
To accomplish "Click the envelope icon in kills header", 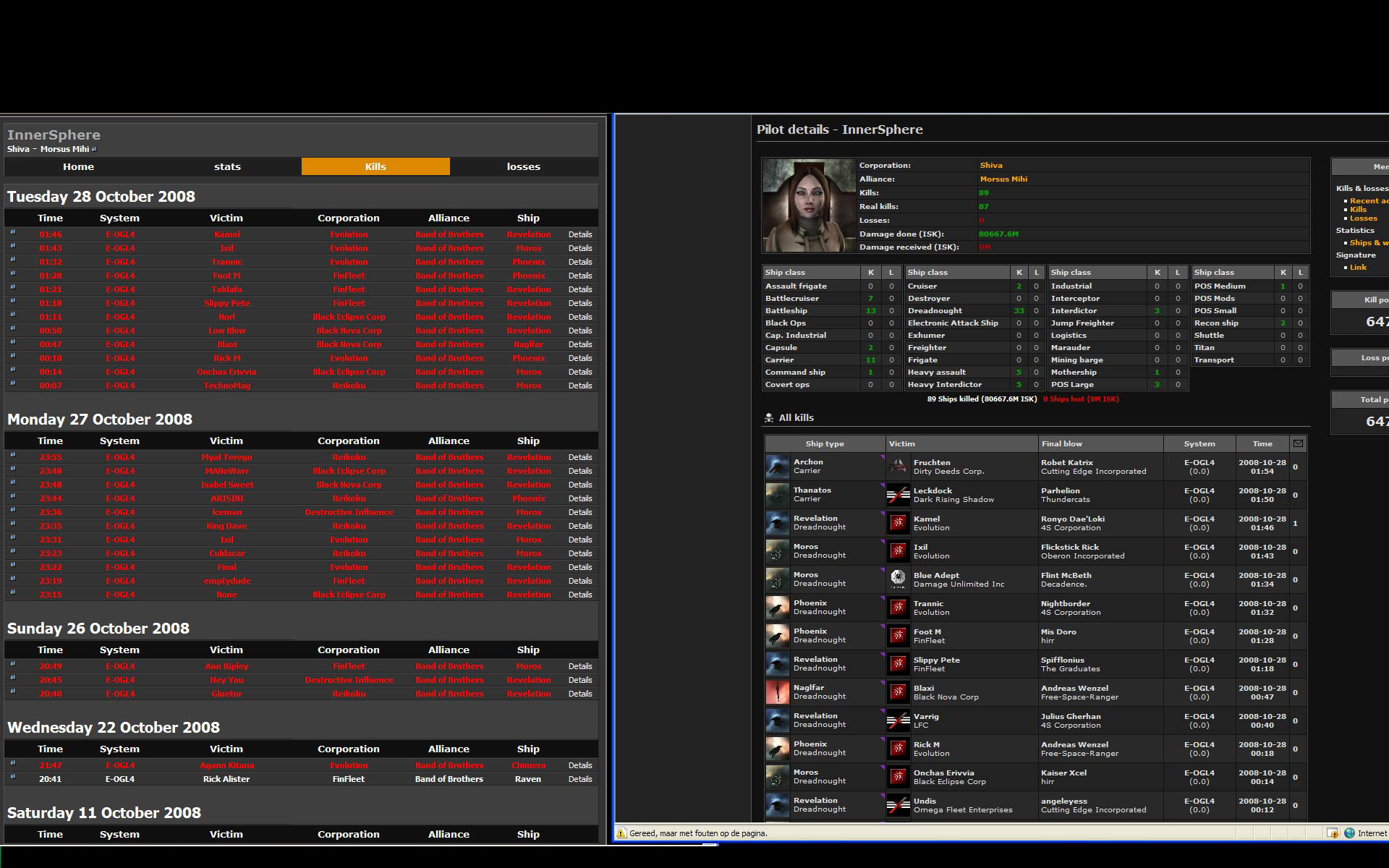I will (x=1298, y=443).
